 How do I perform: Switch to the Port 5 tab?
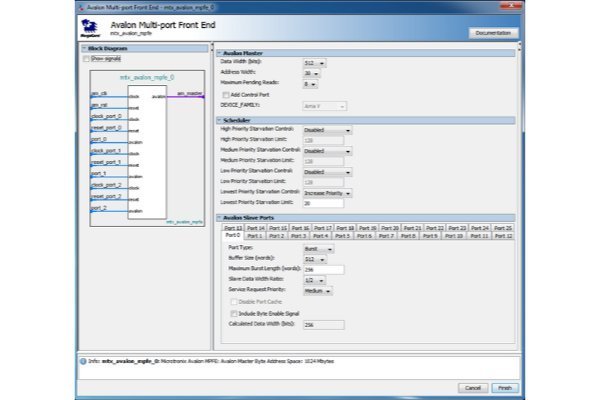[x=343, y=236]
